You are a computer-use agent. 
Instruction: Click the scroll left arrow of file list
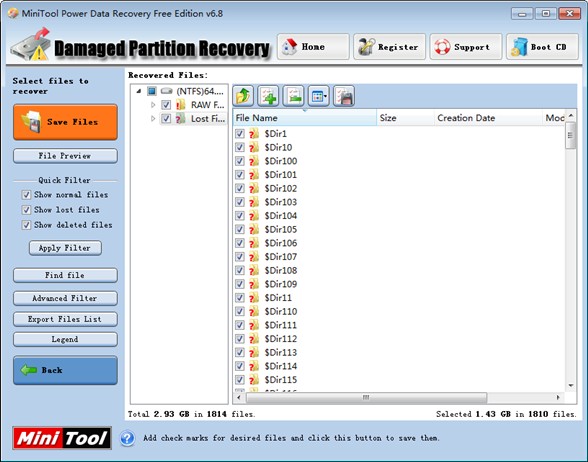[x=239, y=397]
